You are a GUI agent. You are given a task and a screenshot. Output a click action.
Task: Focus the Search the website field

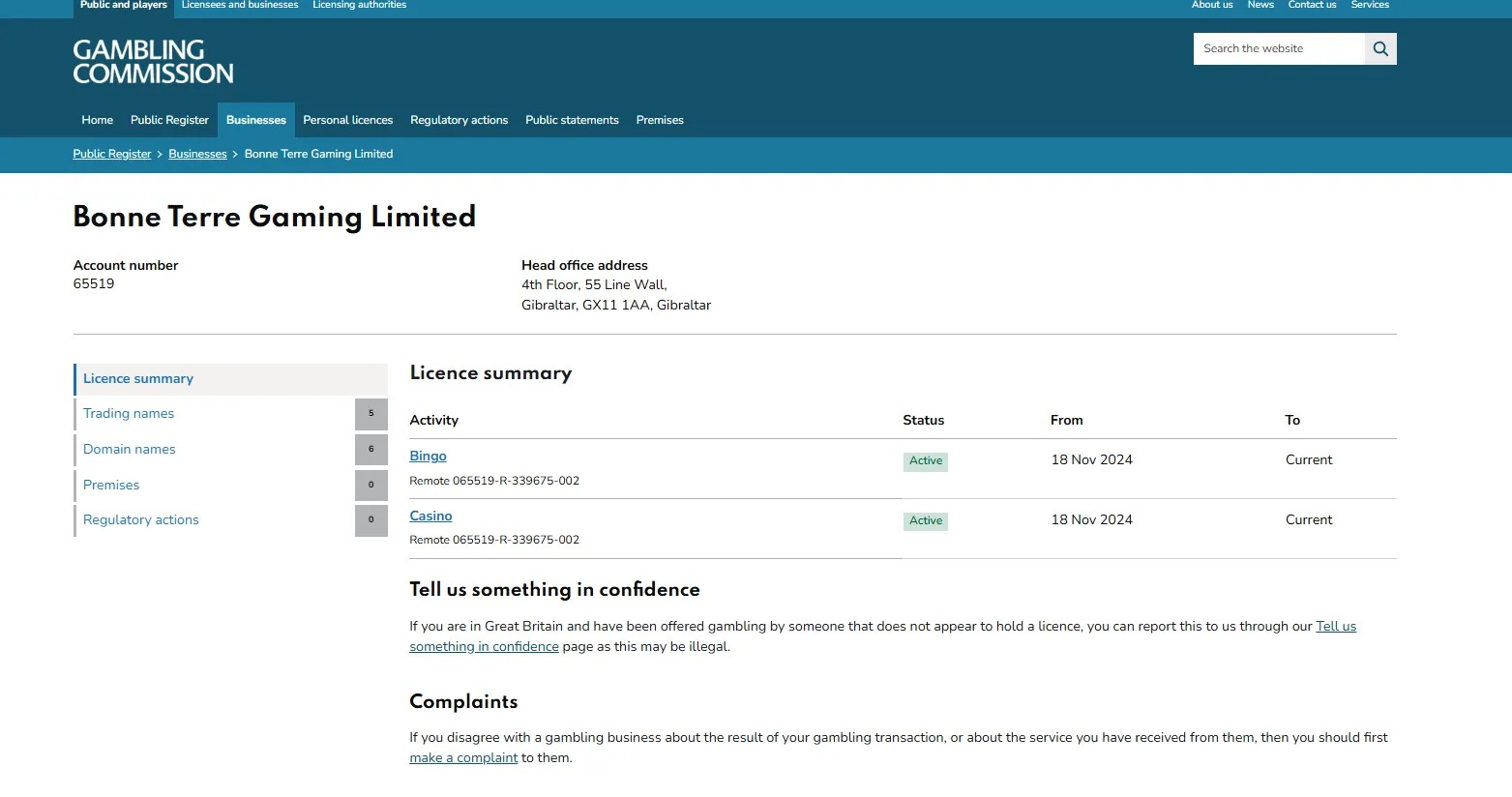point(1279,49)
